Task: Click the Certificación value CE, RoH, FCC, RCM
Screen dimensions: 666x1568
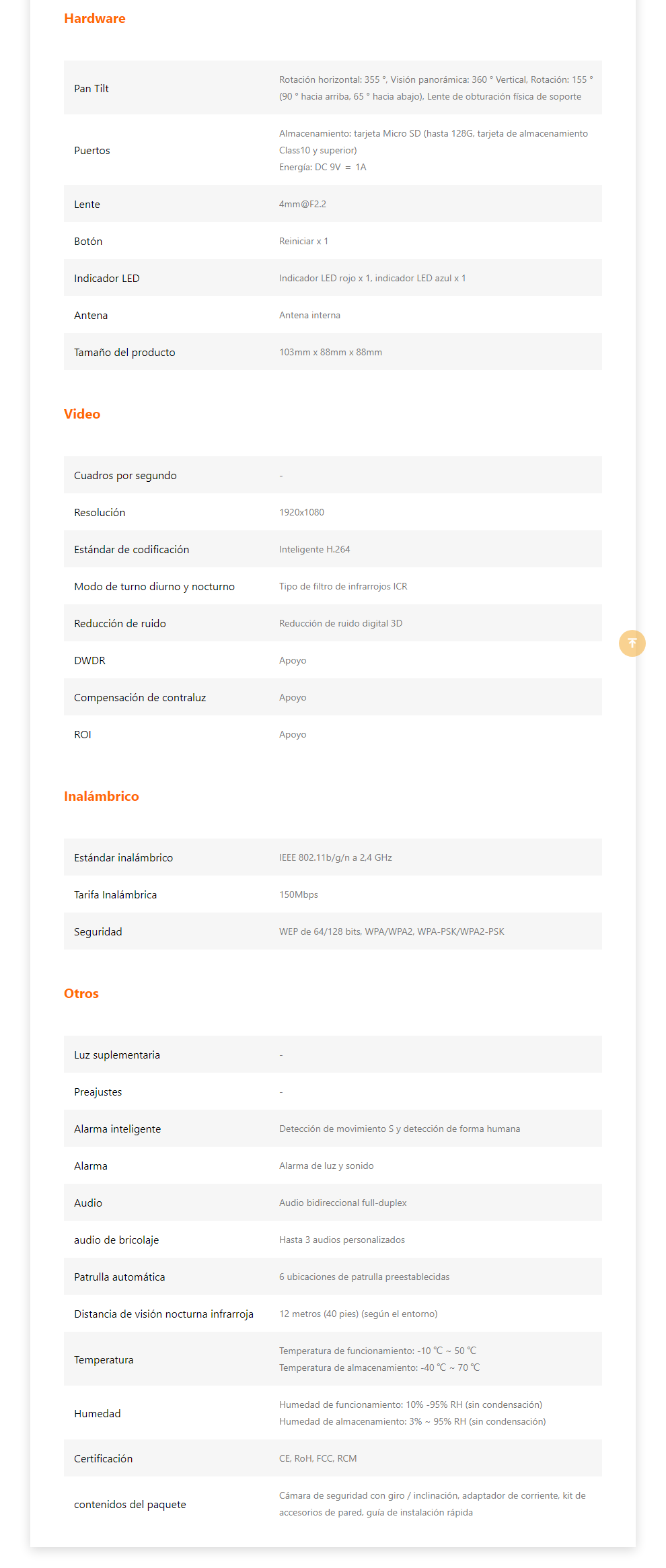Action: [x=318, y=1459]
